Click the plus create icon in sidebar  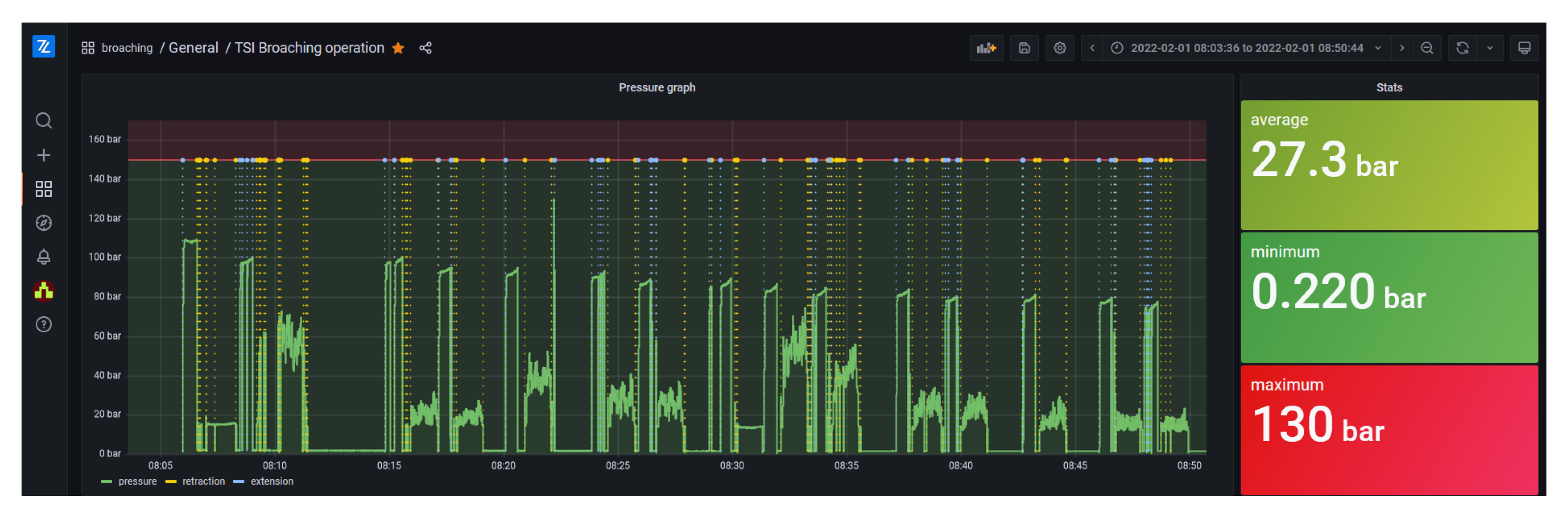click(43, 155)
